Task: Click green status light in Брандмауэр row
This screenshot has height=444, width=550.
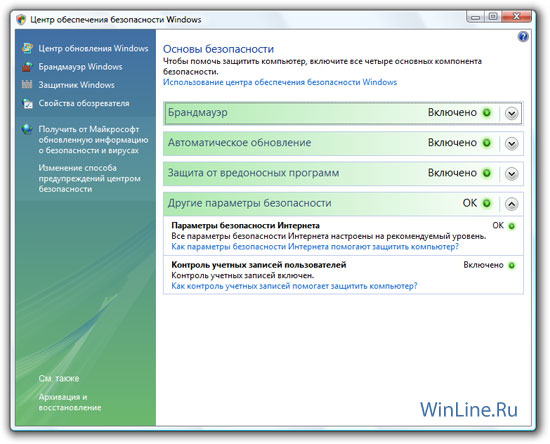Action: [x=487, y=113]
